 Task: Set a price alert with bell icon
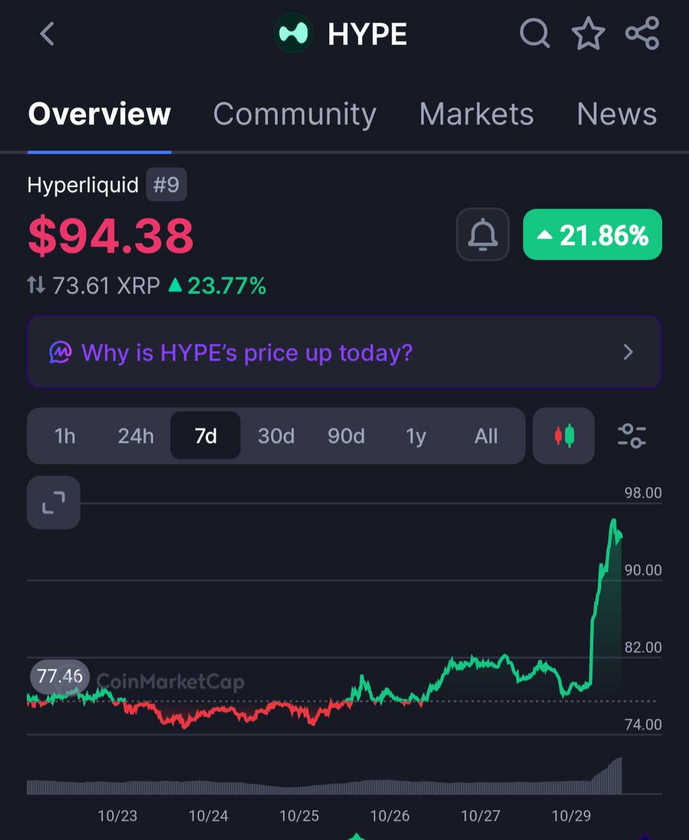pyautogui.click(x=483, y=235)
